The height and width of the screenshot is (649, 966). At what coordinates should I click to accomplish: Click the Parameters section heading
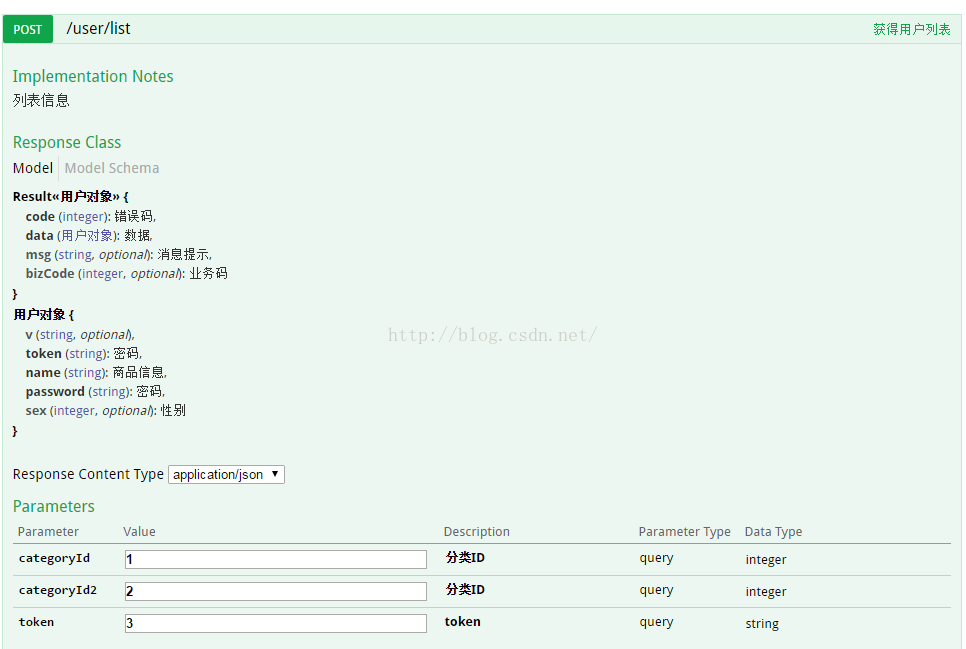54,506
